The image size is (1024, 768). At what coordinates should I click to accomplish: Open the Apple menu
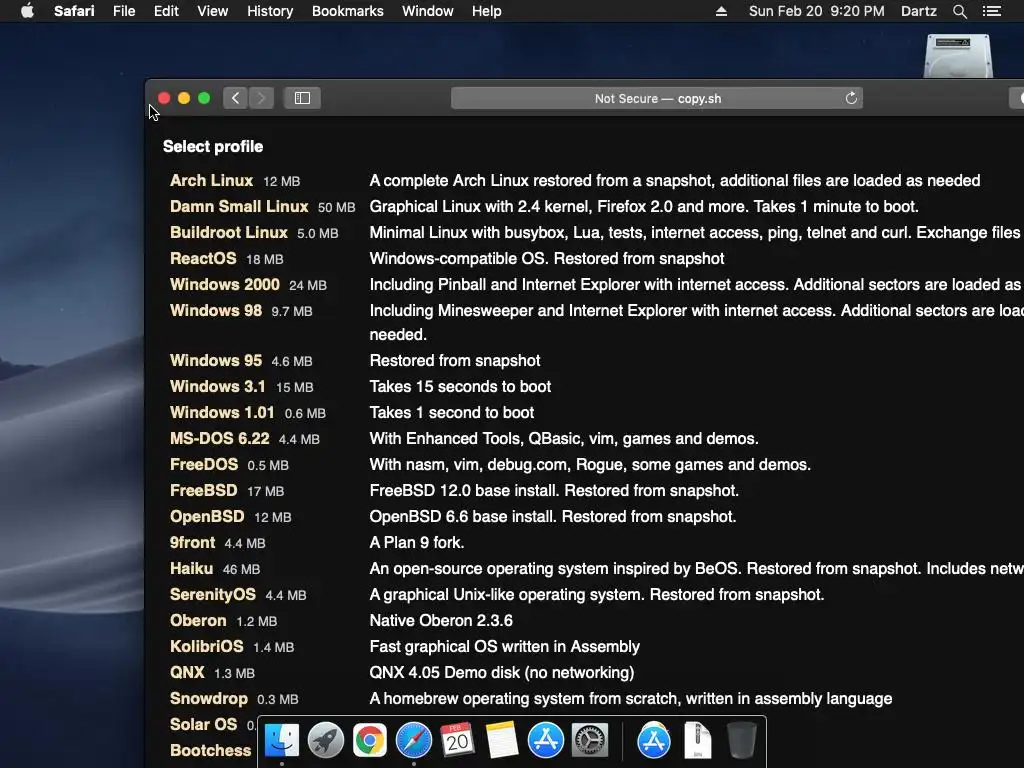point(27,11)
